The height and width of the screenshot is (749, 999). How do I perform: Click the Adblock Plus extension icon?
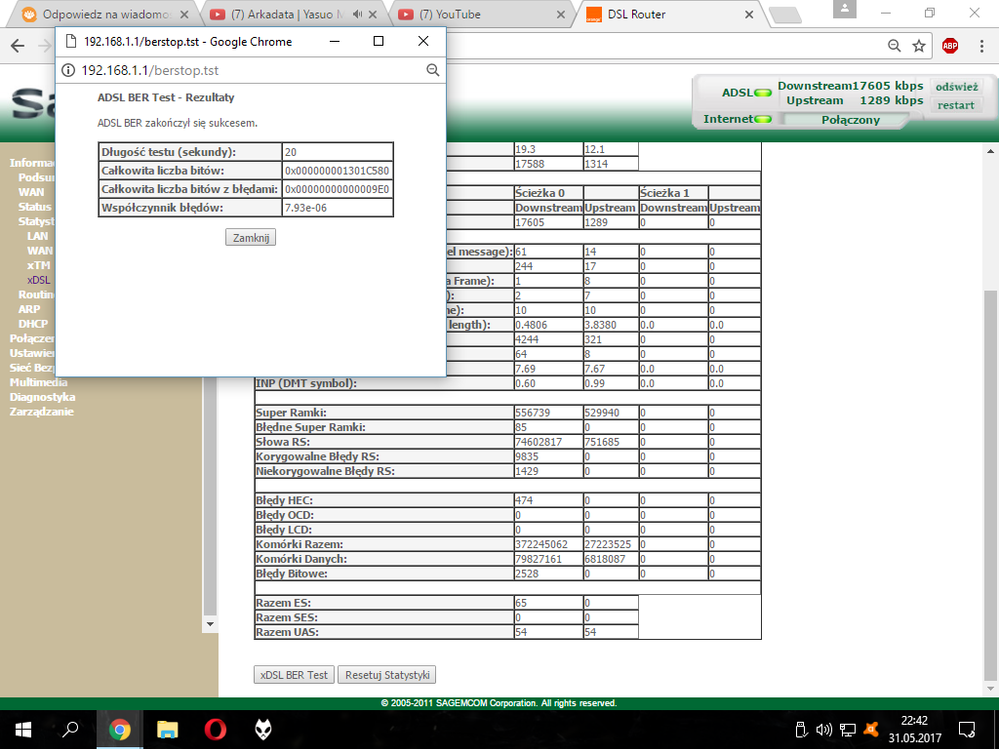coord(950,46)
